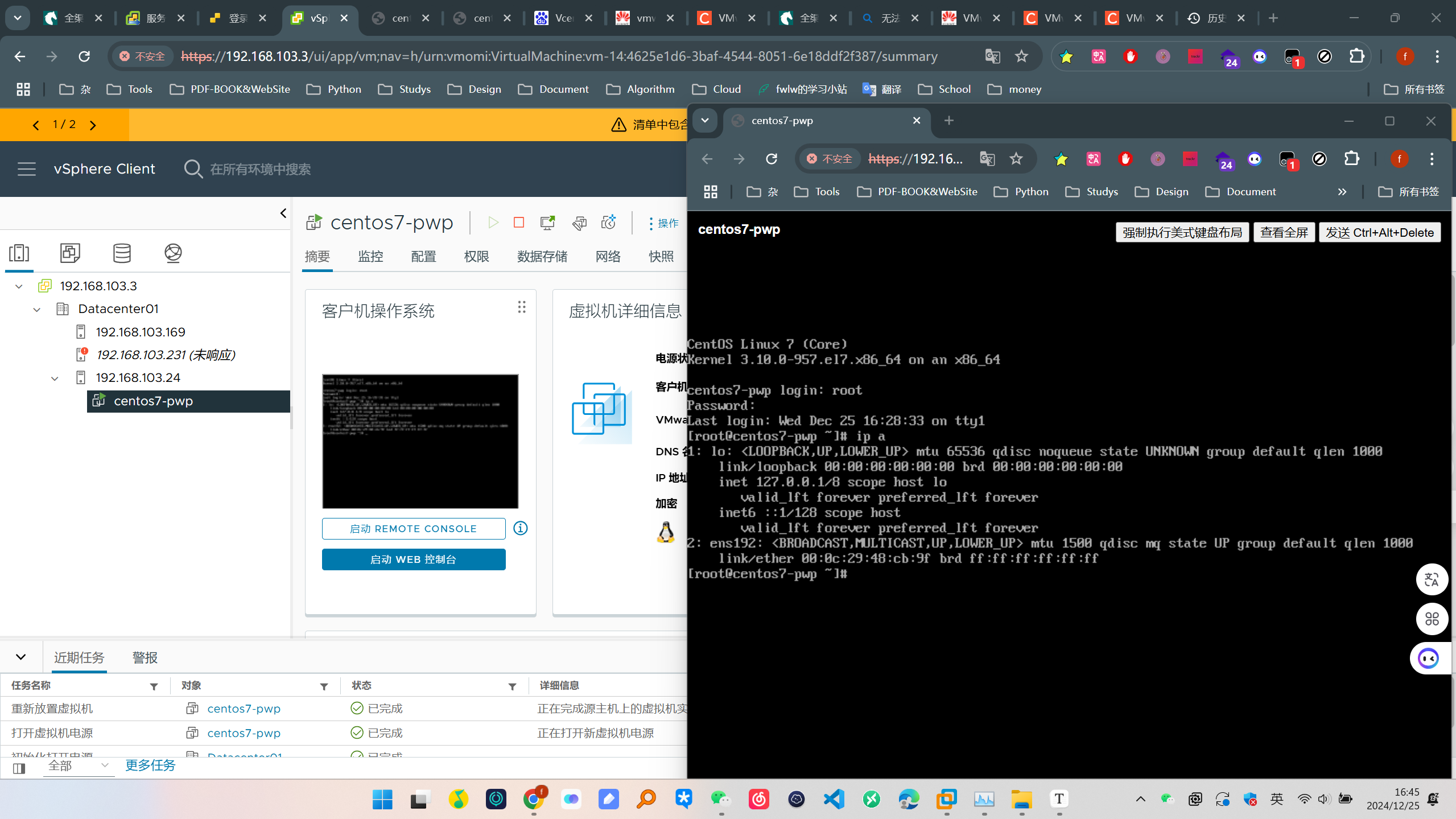Open WeChat from the taskbar
This screenshot has height=819, width=1456.
[x=721, y=800]
